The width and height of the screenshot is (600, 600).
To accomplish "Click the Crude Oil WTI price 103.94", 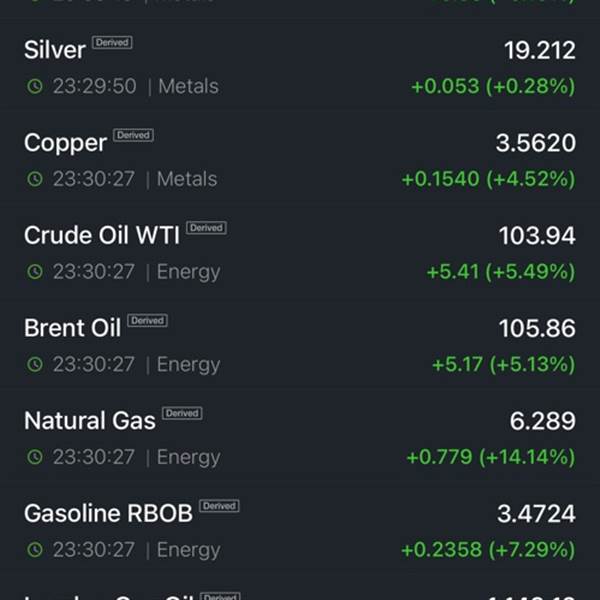I will (537, 235).
